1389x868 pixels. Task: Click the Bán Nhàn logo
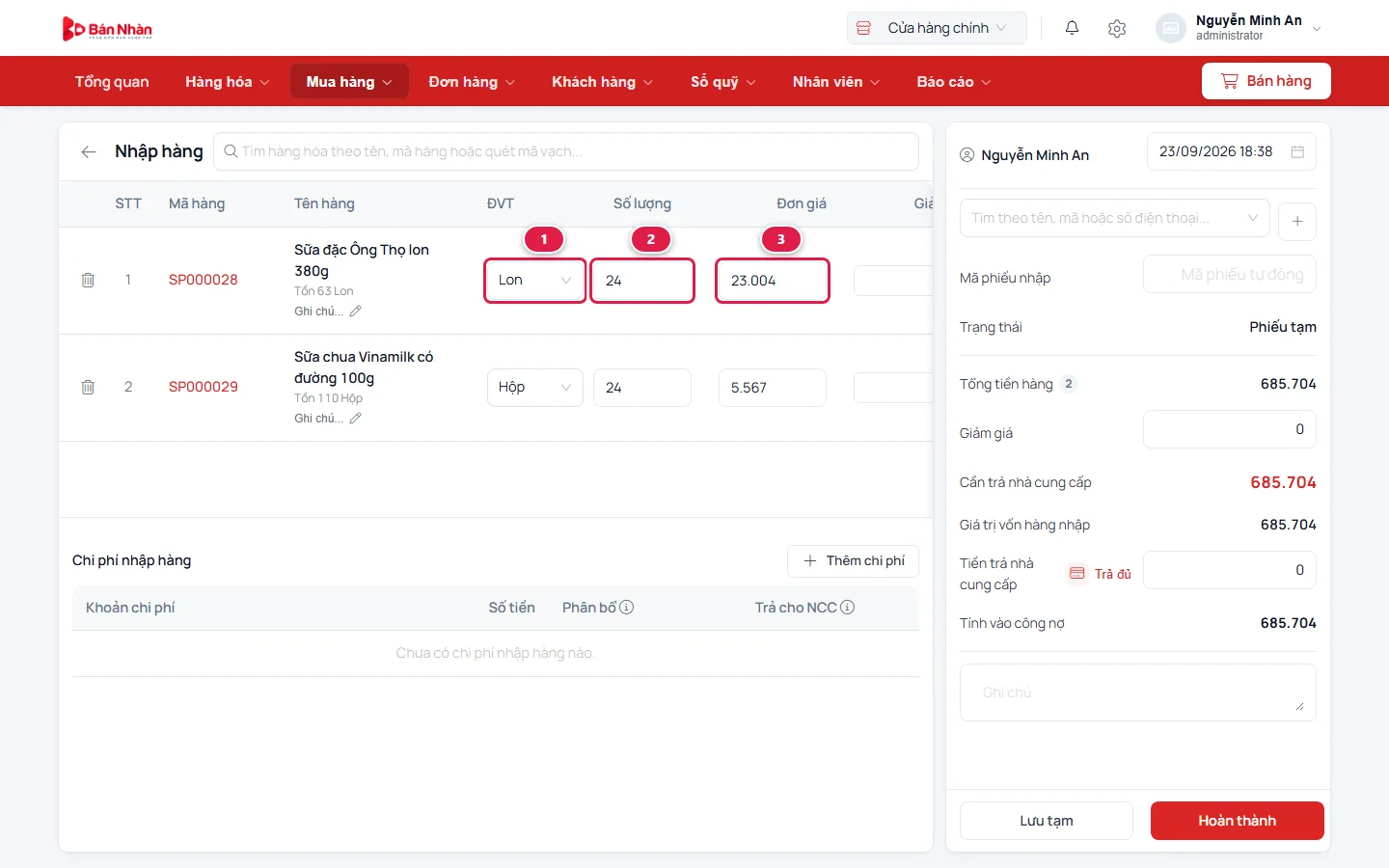pyautogui.click(x=107, y=29)
